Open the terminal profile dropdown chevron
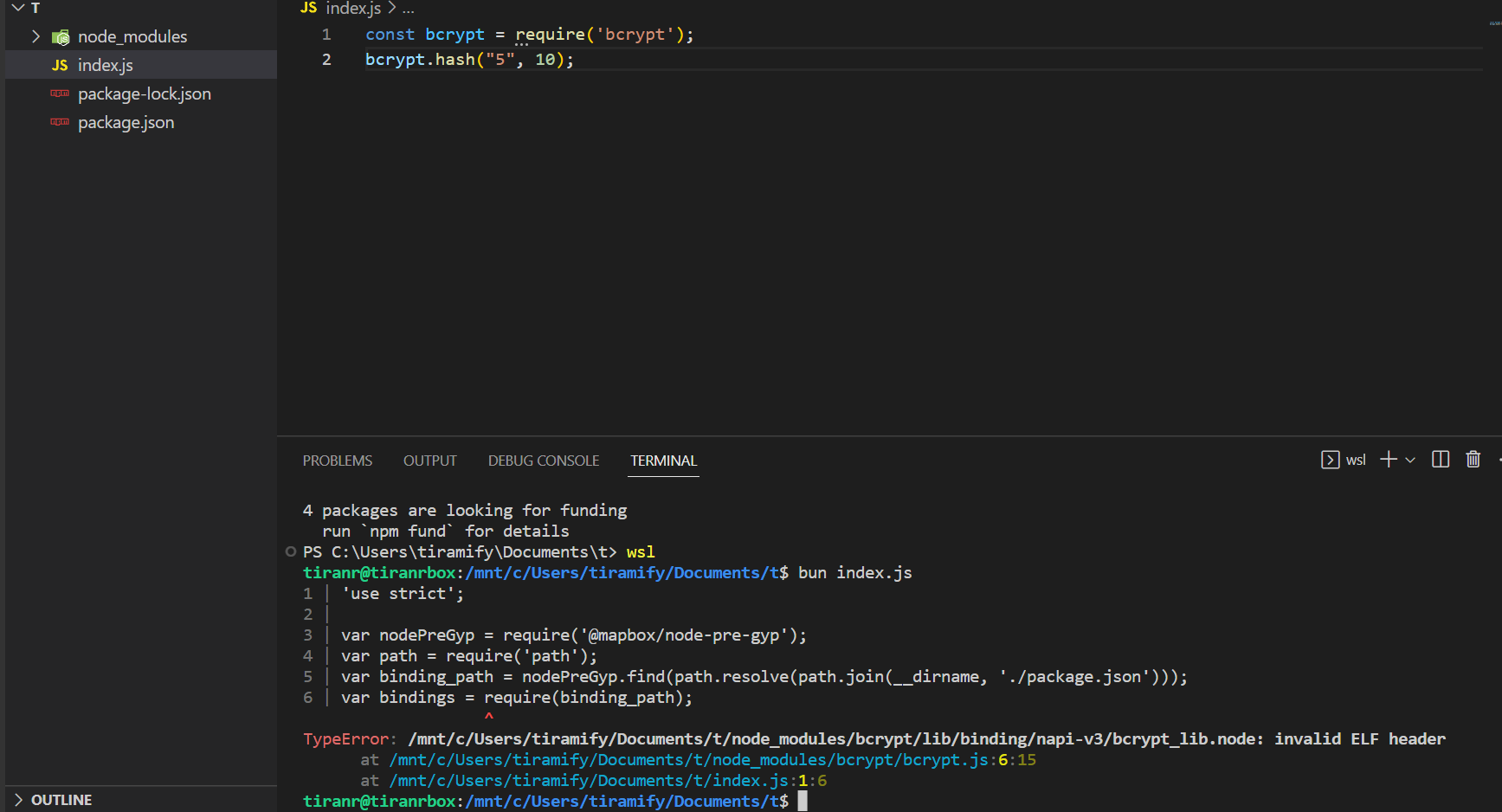Screen dimensions: 1502x812 1409,460
